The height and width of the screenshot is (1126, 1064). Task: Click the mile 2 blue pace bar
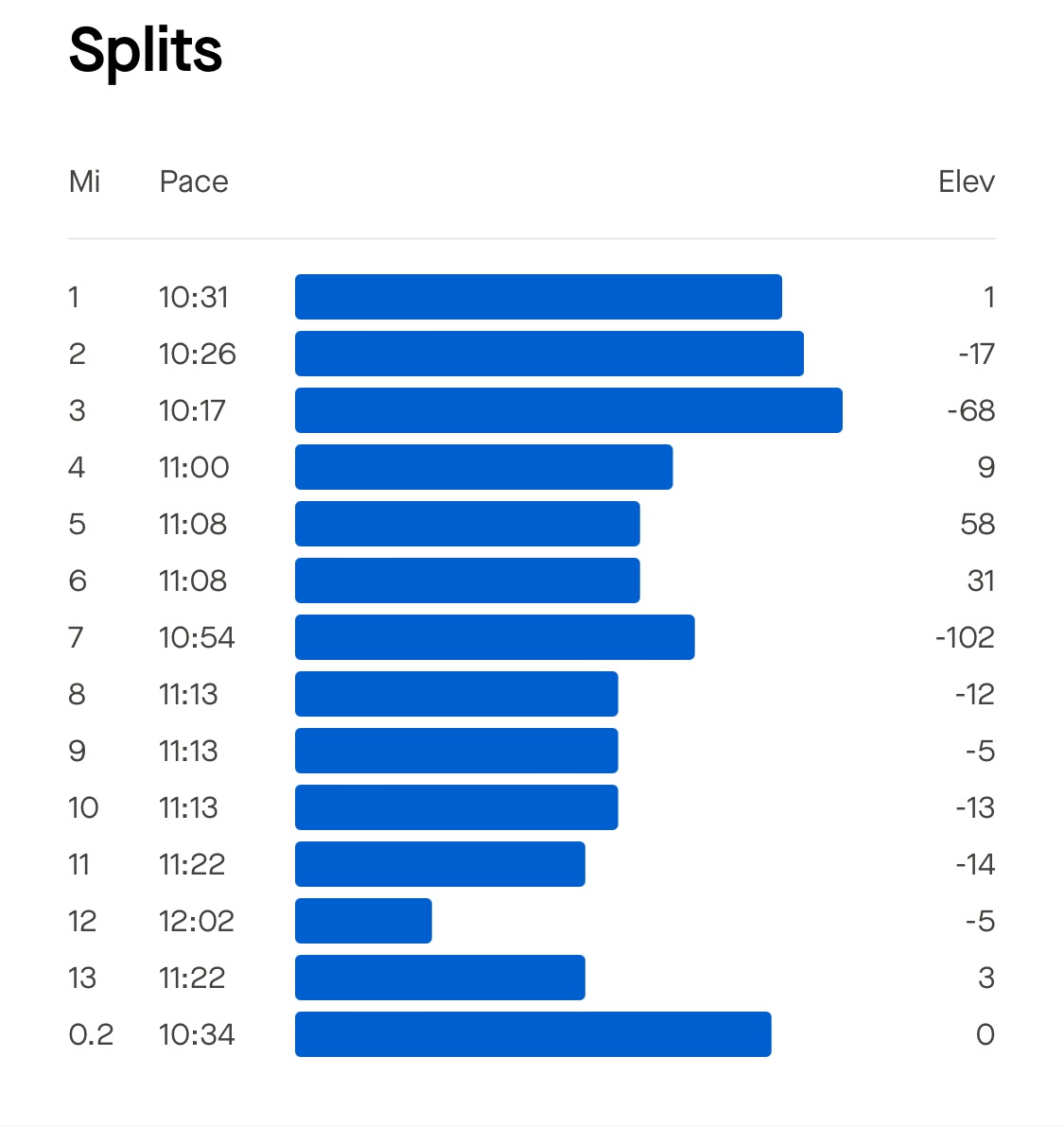[x=549, y=354]
